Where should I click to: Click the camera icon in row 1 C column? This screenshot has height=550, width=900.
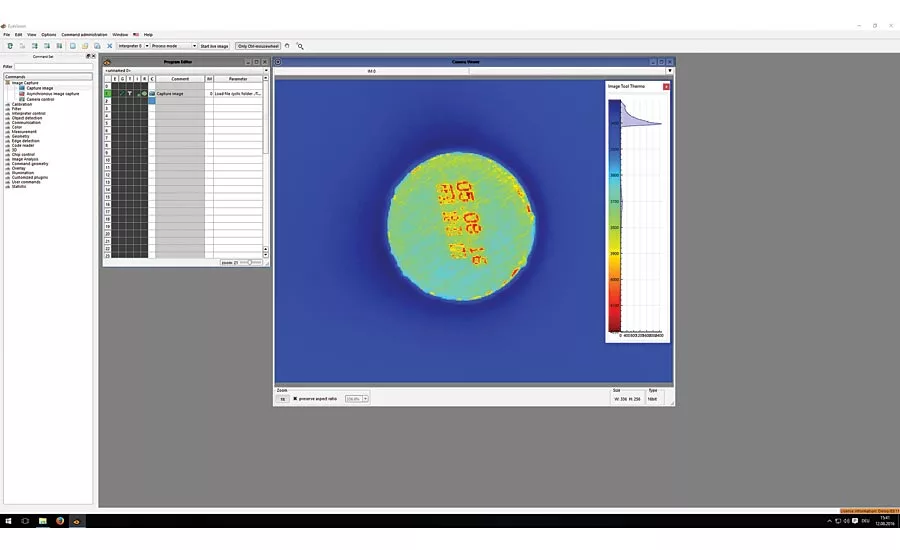(x=152, y=93)
